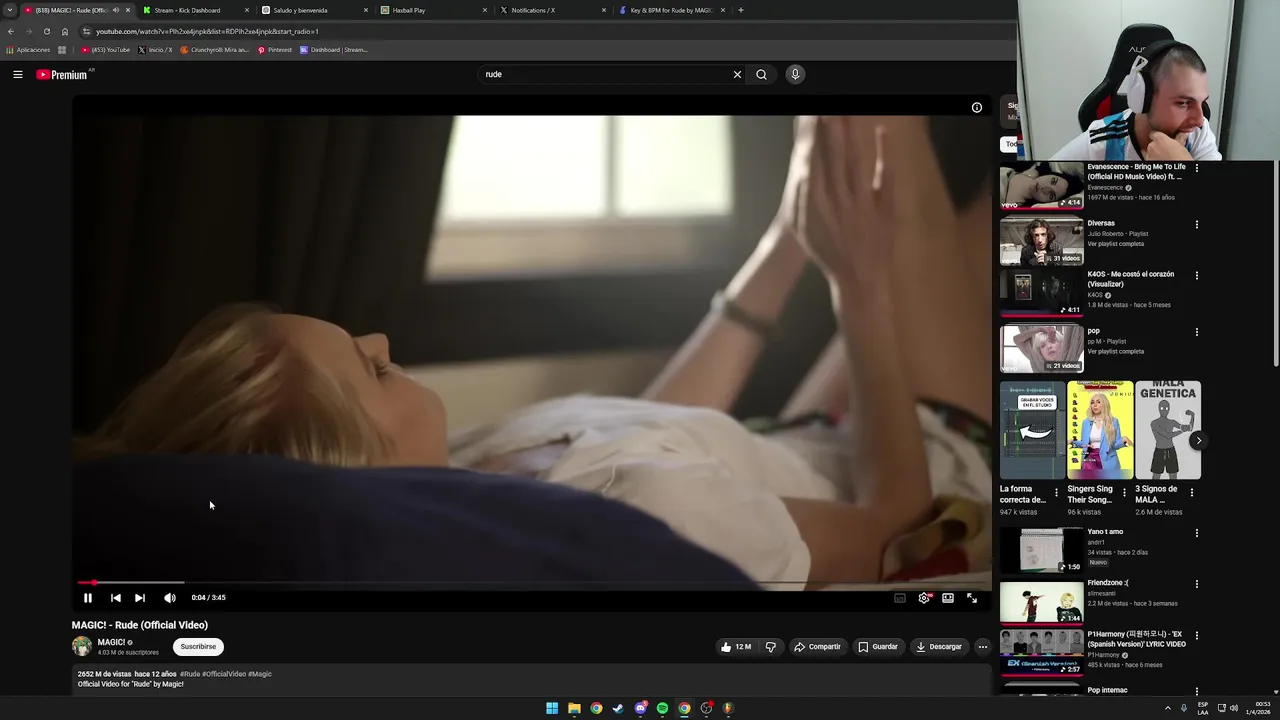Open options for P1Harmony EX video
Screen dimensions: 1280x720
click(x=1196, y=635)
